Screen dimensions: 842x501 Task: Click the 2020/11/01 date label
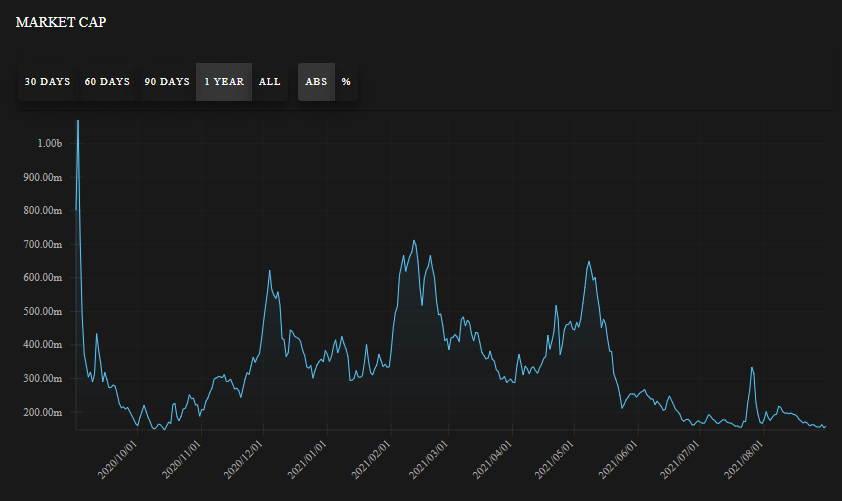coord(182,460)
